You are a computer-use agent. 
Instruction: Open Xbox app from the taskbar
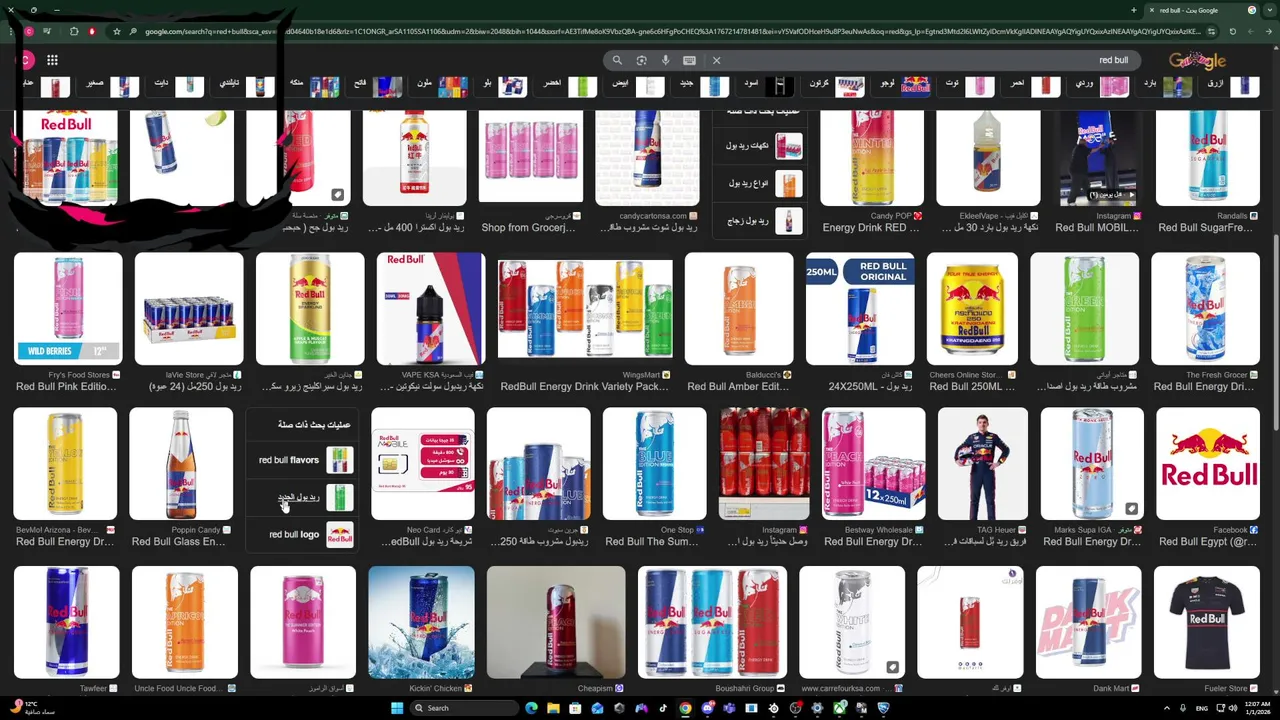(x=839, y=708)
